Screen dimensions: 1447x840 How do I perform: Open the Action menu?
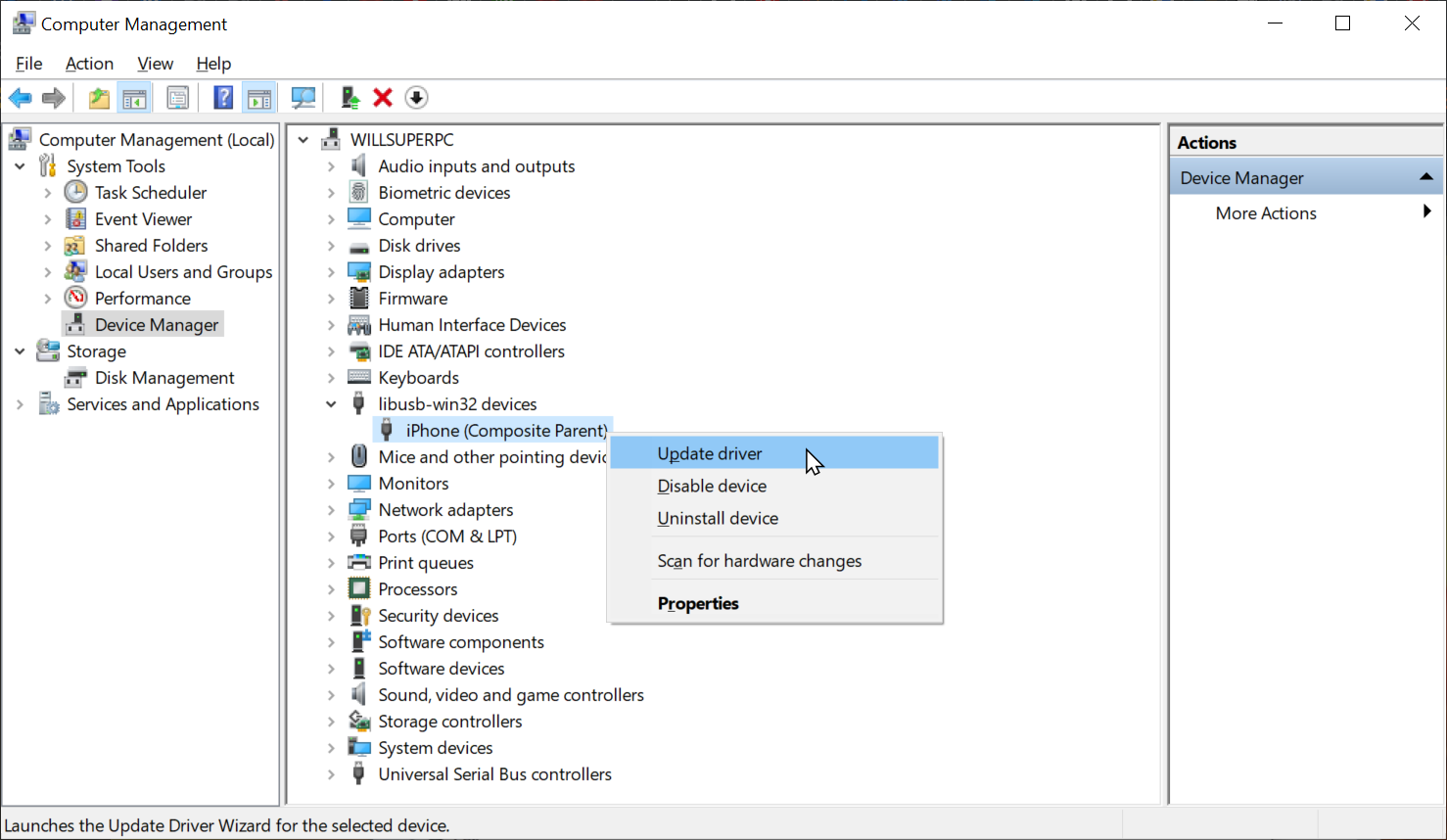[89, 64]
